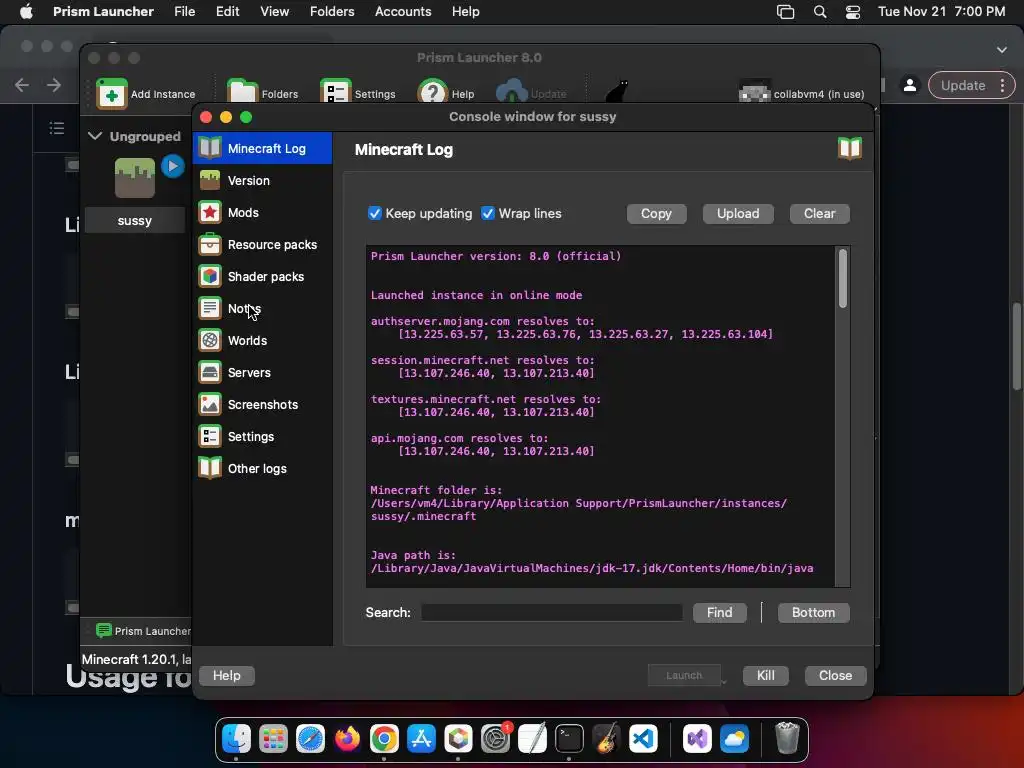The width and height of the screenshot is (1024, 768).
Task: Click the console Help button
Action: click(x=227, y=675)
